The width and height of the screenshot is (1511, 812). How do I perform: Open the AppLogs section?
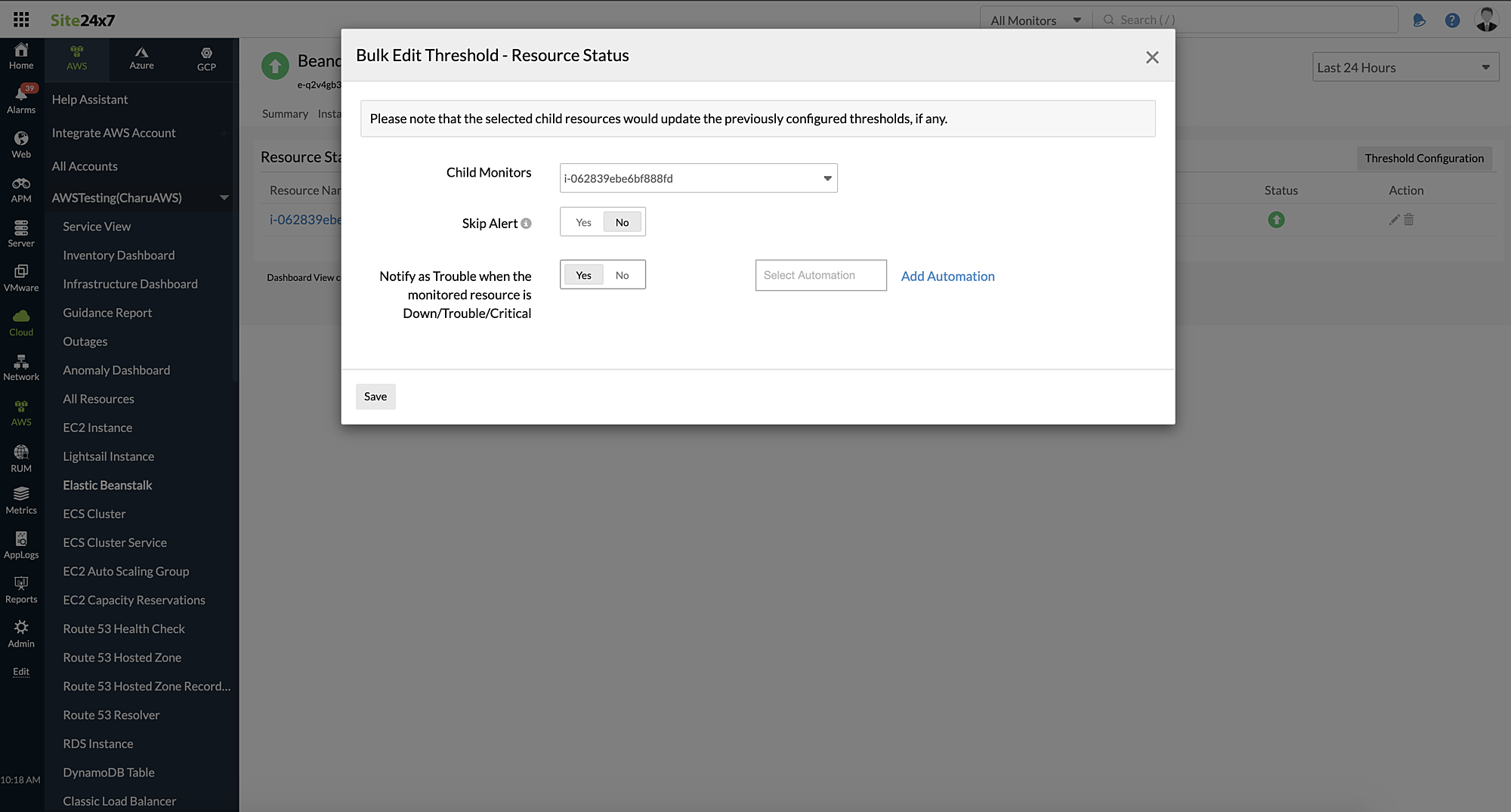click(x=21, y=544)
